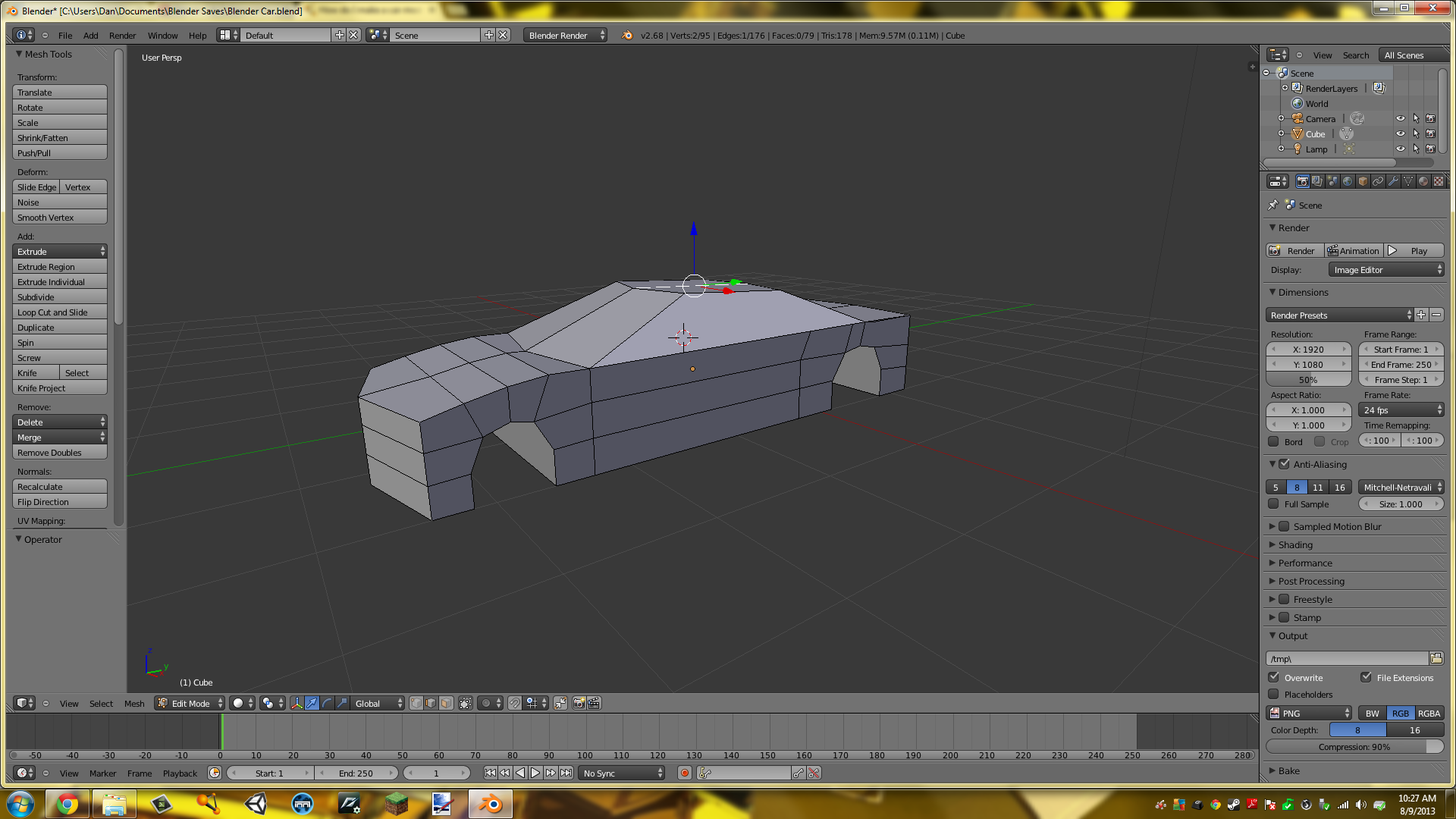Enable the Placeholders checkbox
Image resolution: width=1456 pixels, height=819 pixels.
pos(1274,694)
